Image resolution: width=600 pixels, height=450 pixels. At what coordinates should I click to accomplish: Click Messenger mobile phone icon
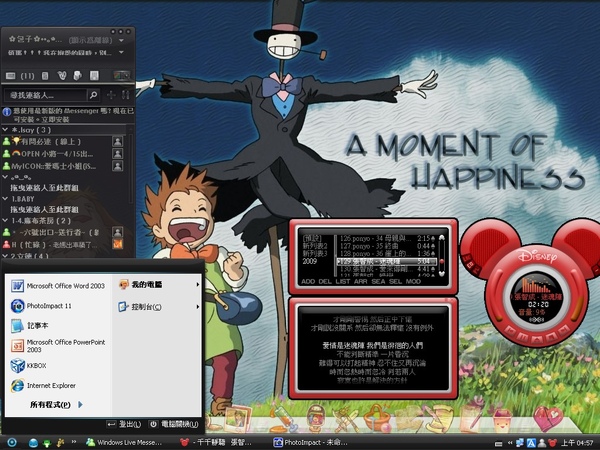45,76
